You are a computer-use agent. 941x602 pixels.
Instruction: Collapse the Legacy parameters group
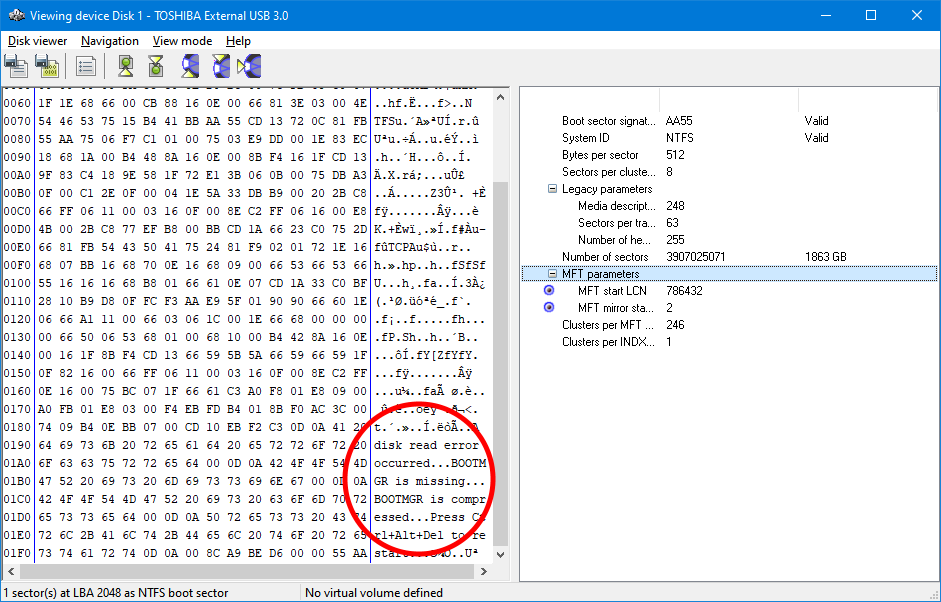(x=553, y=189)
